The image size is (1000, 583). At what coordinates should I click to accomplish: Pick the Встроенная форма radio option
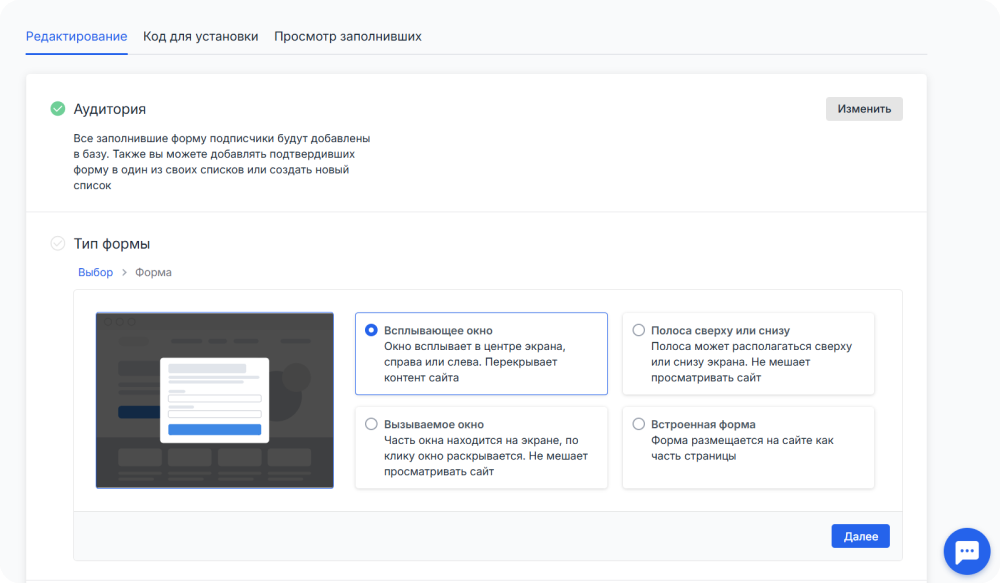click(x=638, y=424)
